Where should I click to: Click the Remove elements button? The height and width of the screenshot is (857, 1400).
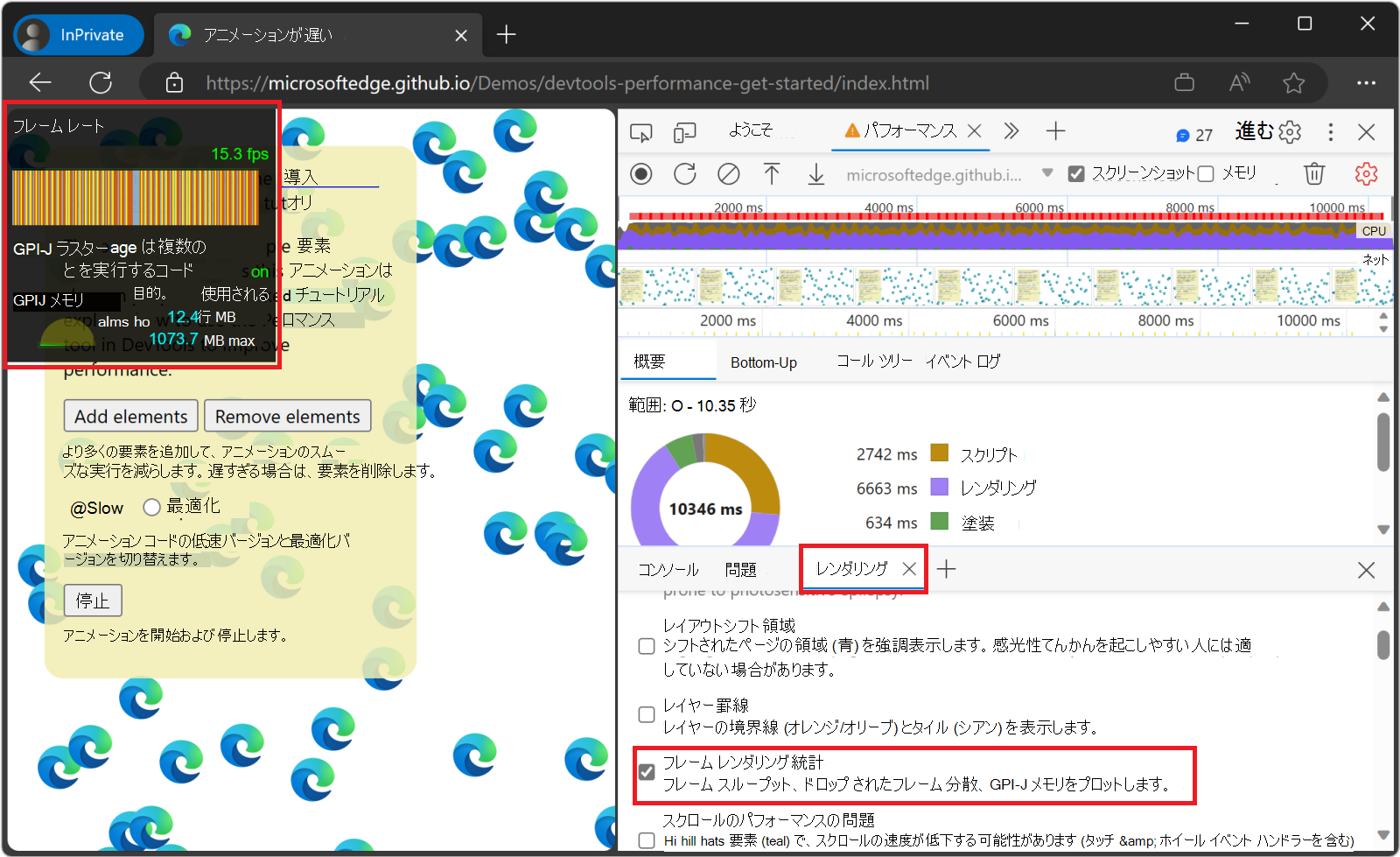(288, 416)
